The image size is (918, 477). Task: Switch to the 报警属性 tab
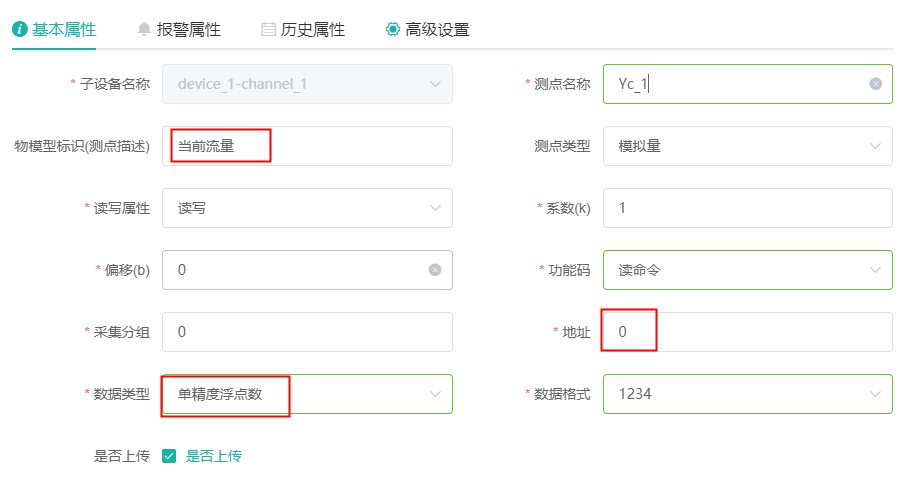click(188, 29)
